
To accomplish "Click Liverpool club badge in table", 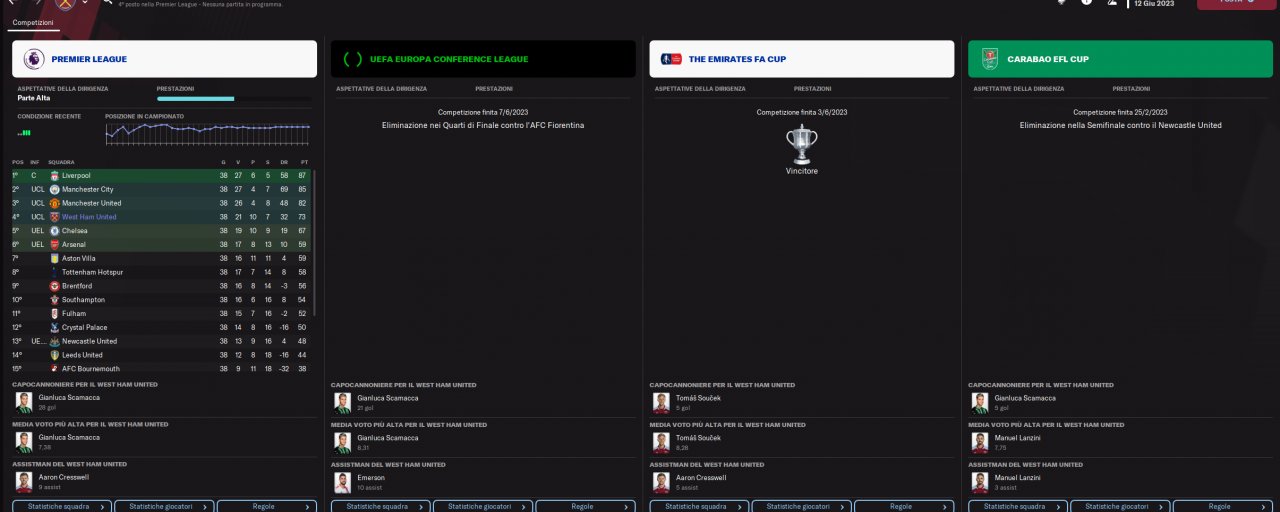I will 54,176.
